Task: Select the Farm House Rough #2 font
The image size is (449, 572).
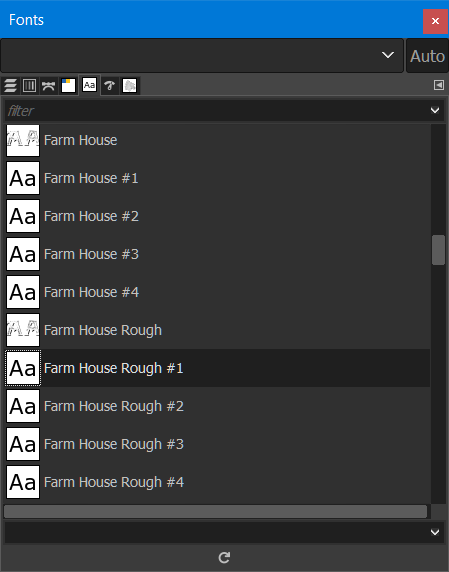Action: [x=218, y=406]
